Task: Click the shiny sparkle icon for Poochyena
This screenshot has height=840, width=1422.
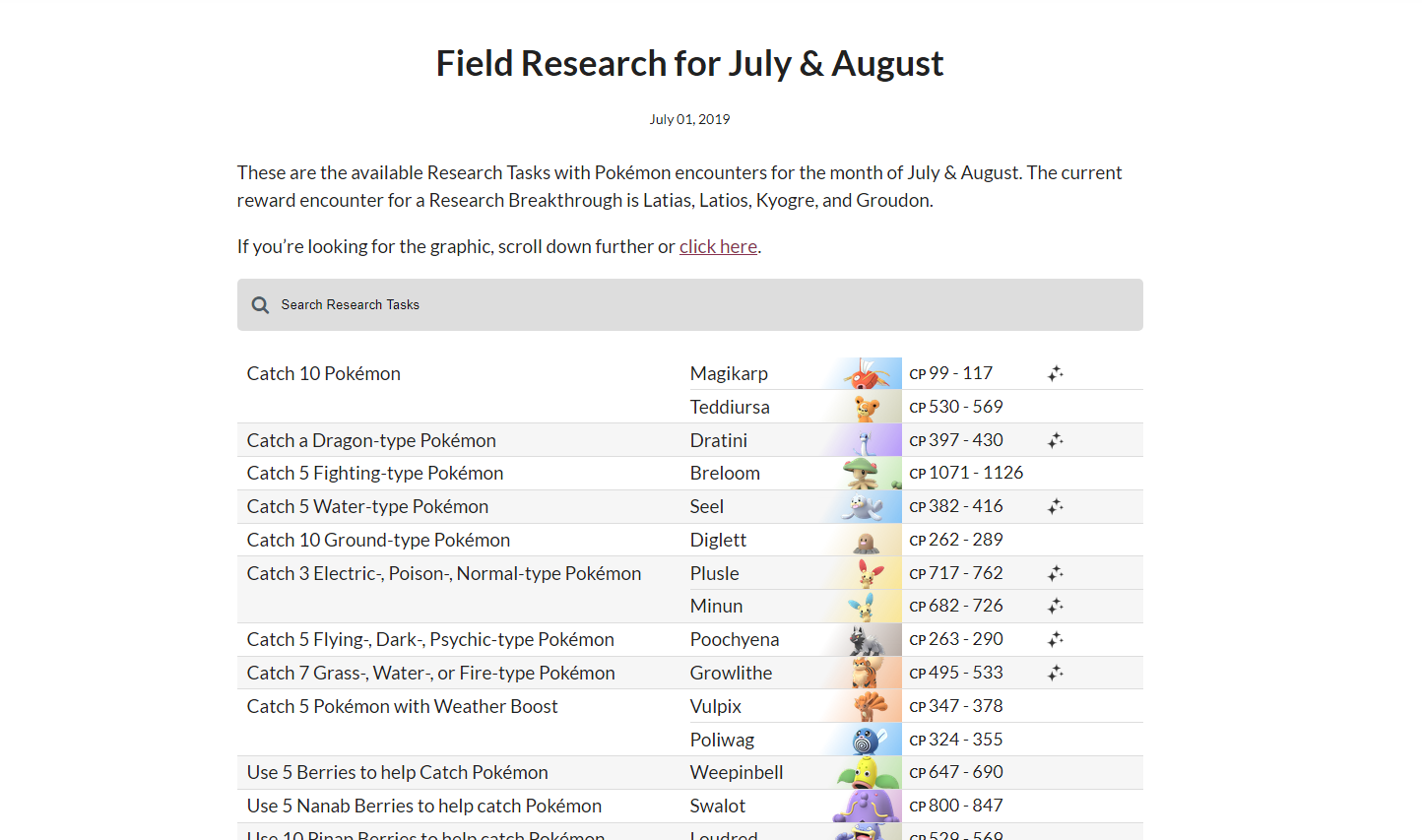Action: click(1055, 639)
